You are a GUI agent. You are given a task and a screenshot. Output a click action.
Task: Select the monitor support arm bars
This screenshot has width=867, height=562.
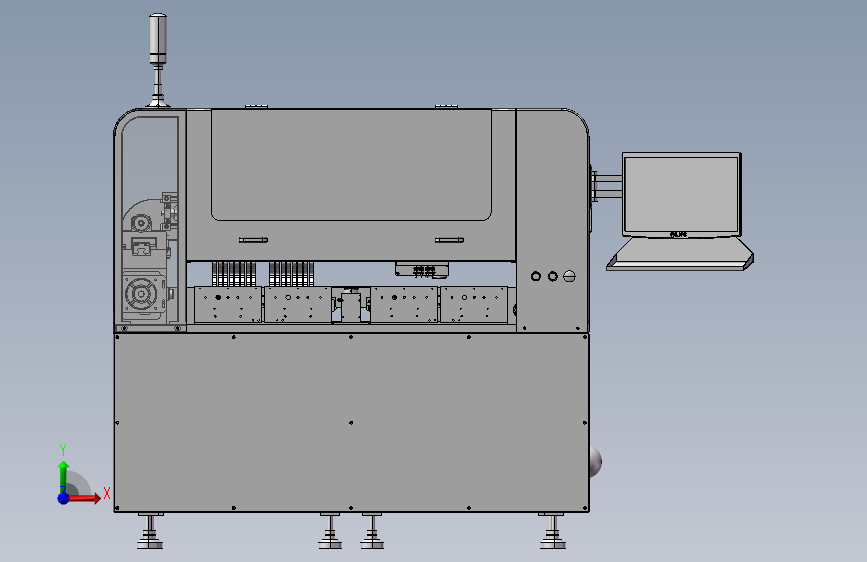tap(607, 184)
